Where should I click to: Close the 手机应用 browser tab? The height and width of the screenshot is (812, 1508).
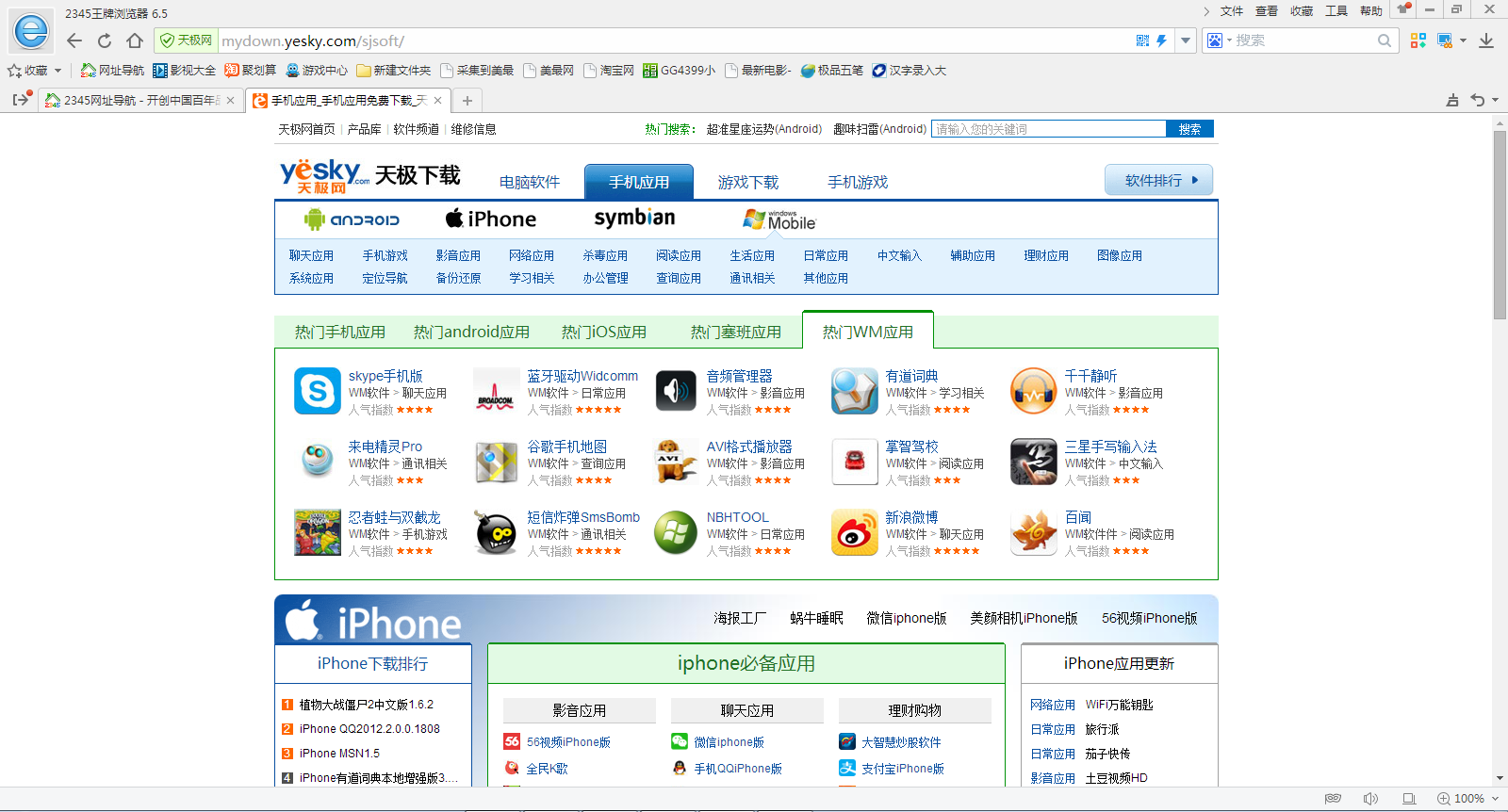[437, 100]
